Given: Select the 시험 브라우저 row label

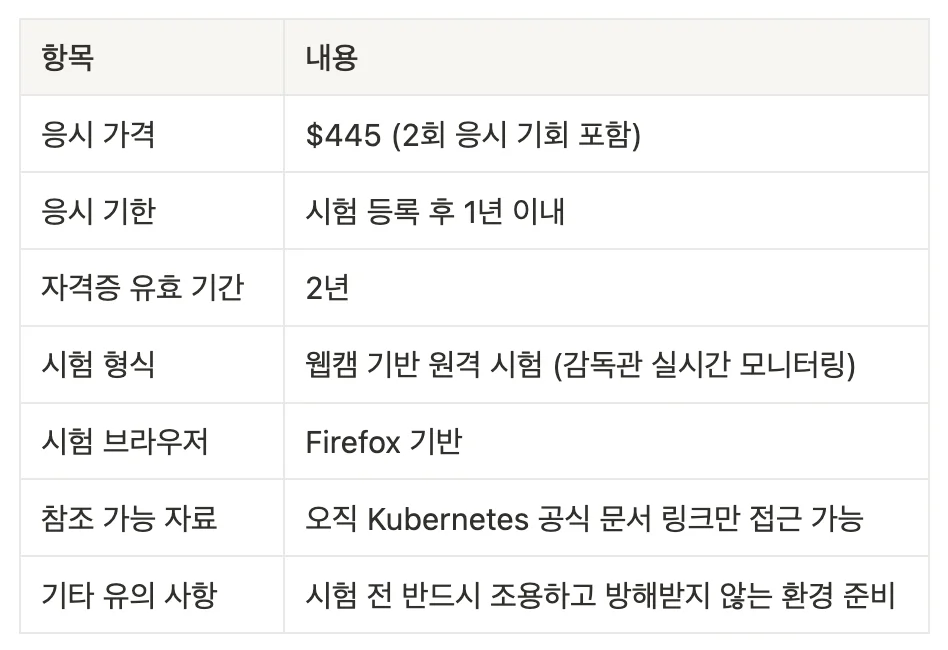Looking at the screenshot, I should coord(125,442).
